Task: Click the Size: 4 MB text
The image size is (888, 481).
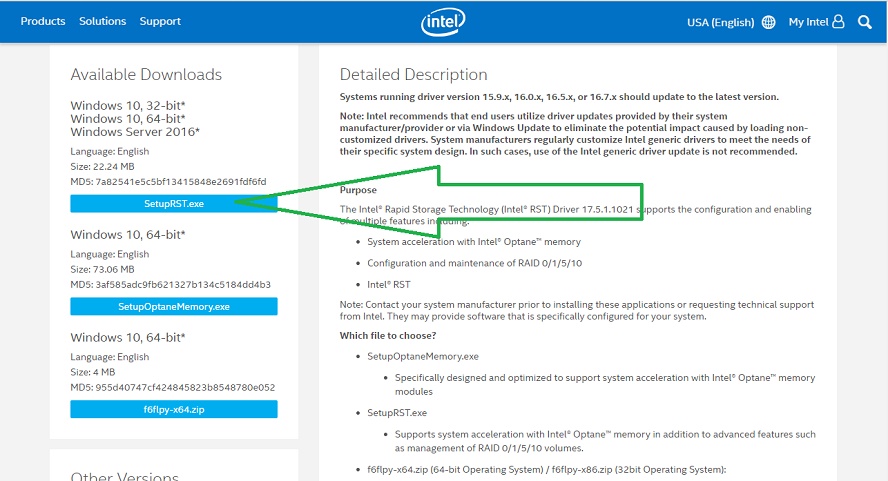Action: [93, 372]
